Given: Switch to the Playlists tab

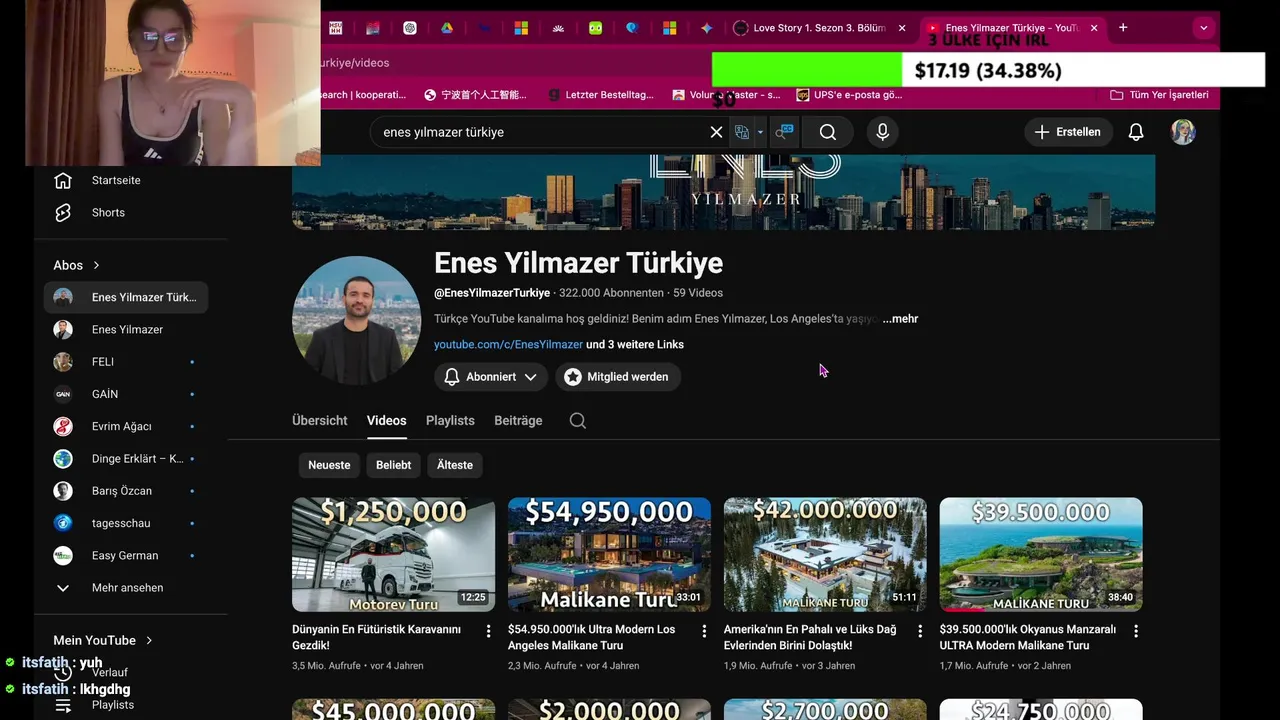Looking at the screenshot, I should pyautogui.click(x=450, y=421).
